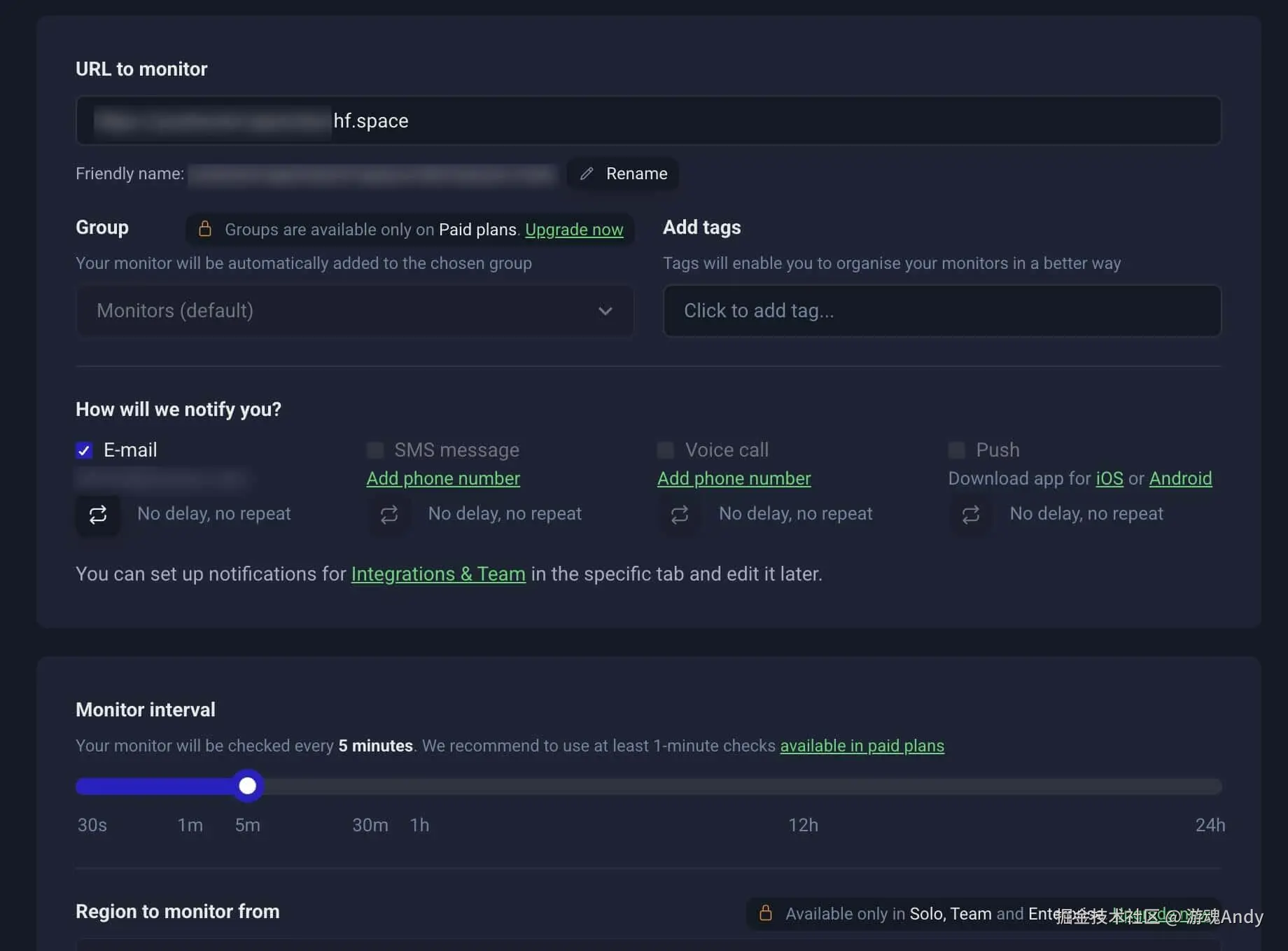Click the add tag input field
Screen dimensions: 1288x951
click(x=941, y=311)
